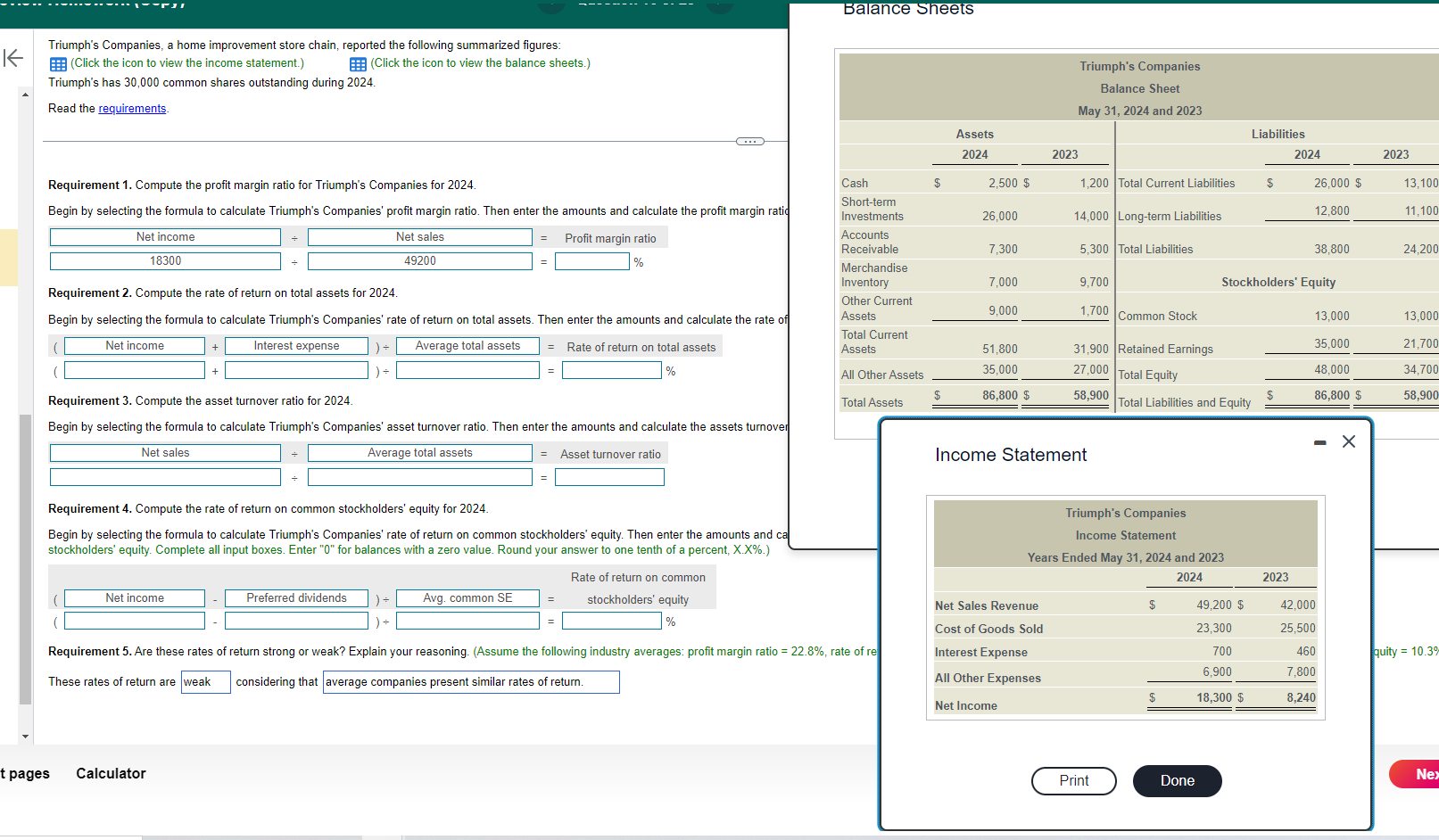Open the balance sheets table icon
This screenshot has width=1439, height=840.
pos(358,64)
